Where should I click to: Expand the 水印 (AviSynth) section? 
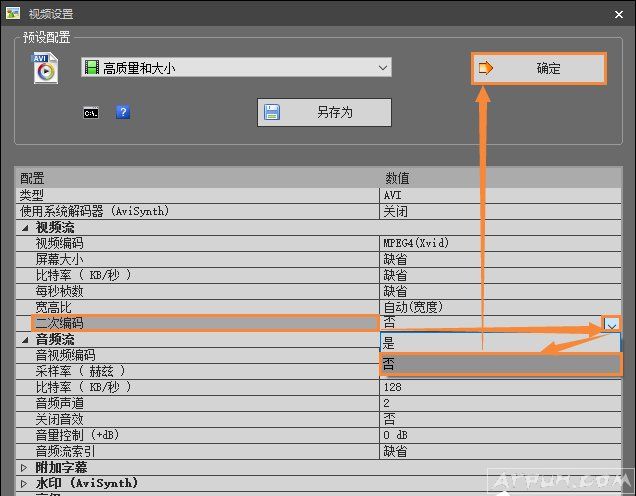[x=24, y=483]
